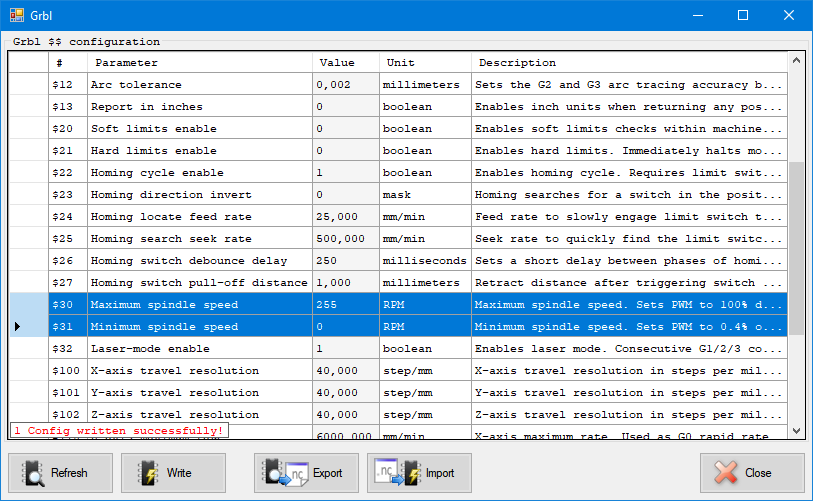
Task: Click the Description column header
Action: coord(629,63)
